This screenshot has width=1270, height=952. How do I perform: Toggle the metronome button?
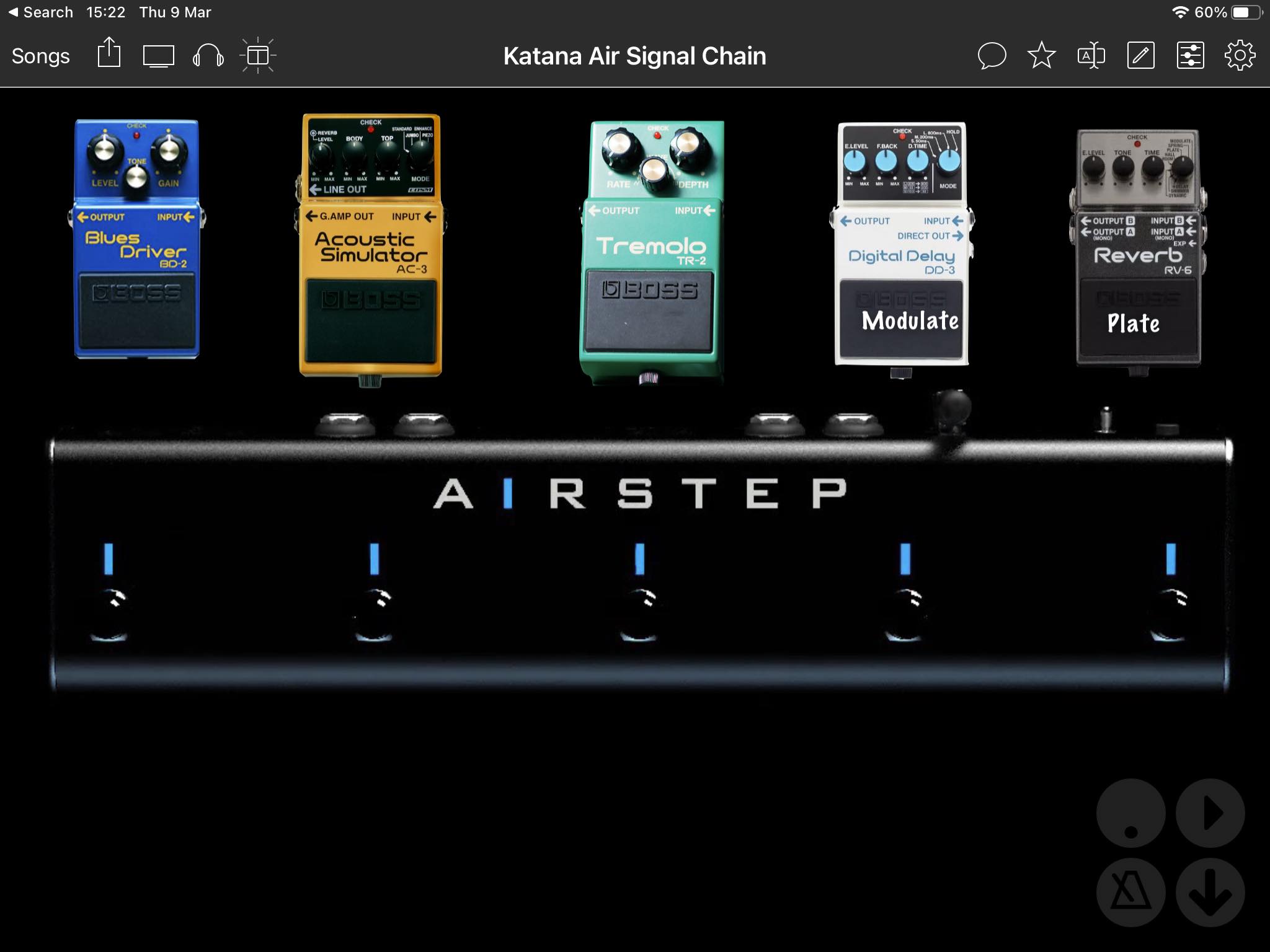click(x=1131, y=892)
